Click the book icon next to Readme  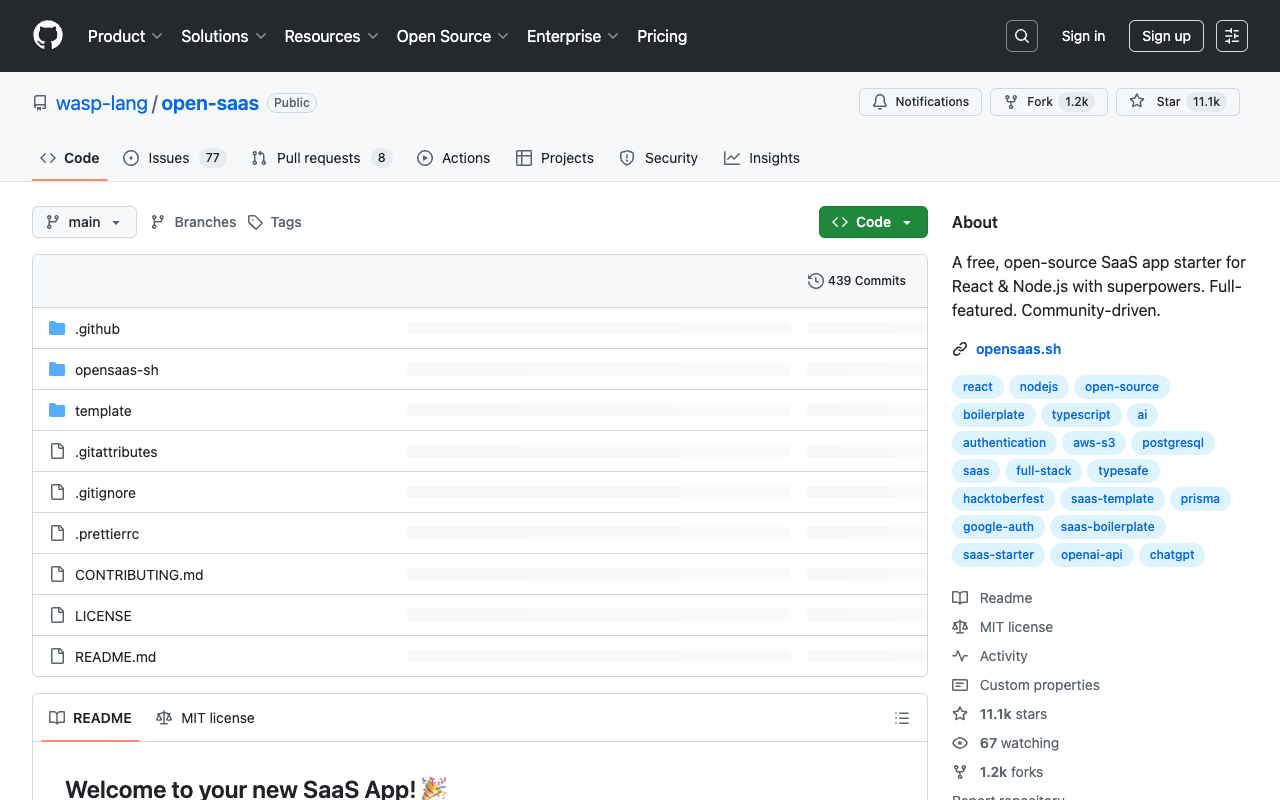pos(960,598)
